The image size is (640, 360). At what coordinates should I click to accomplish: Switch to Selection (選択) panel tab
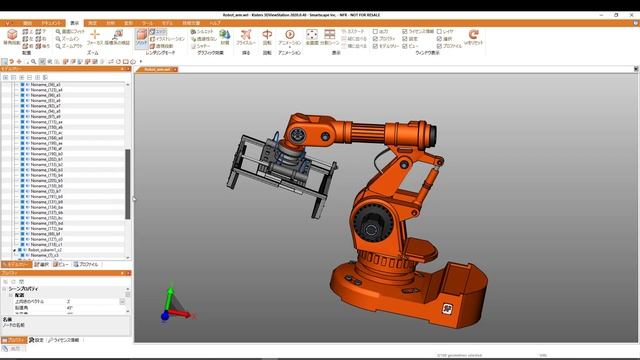pos(41,264)
